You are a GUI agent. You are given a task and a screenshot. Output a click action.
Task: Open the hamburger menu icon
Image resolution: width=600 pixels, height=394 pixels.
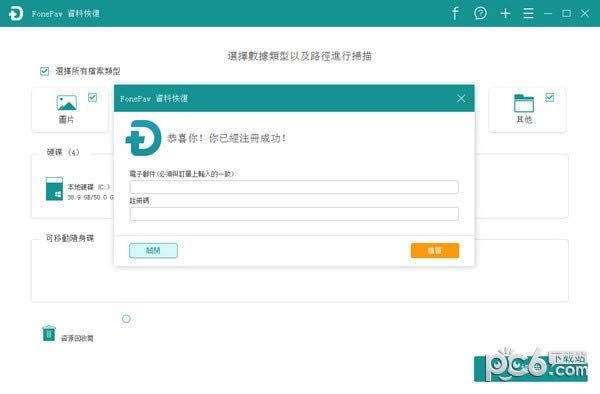coord(528,13)
